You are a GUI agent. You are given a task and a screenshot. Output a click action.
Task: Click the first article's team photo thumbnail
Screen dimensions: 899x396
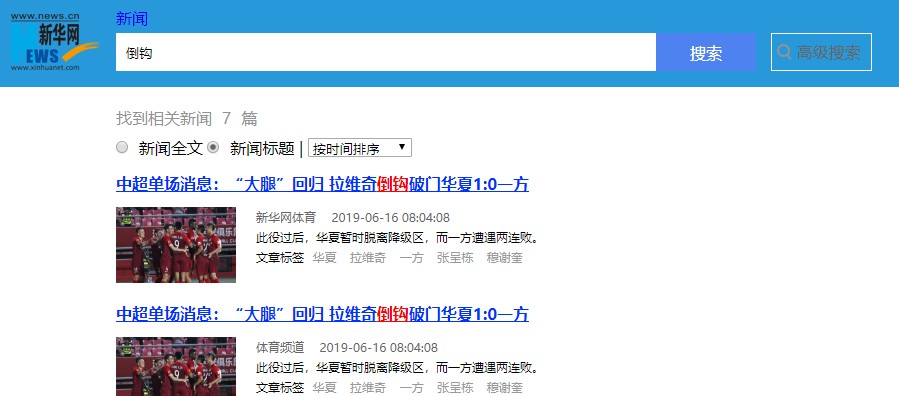point(176,245)
